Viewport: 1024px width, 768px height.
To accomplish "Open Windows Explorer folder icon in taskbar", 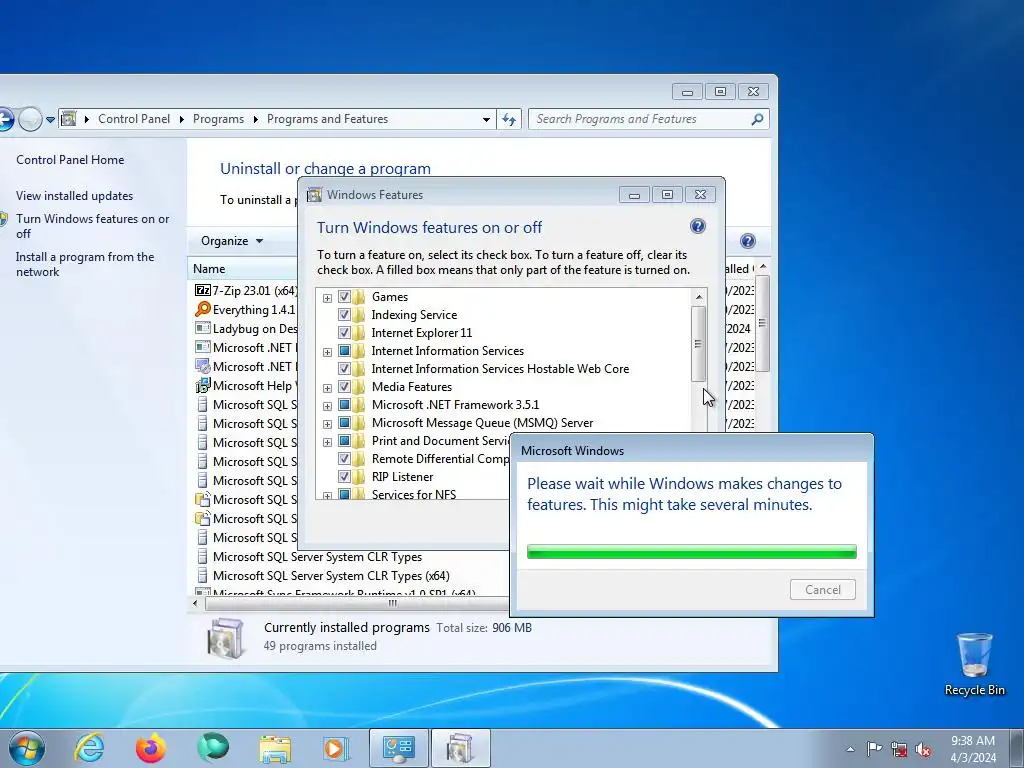I will [275, 748].
